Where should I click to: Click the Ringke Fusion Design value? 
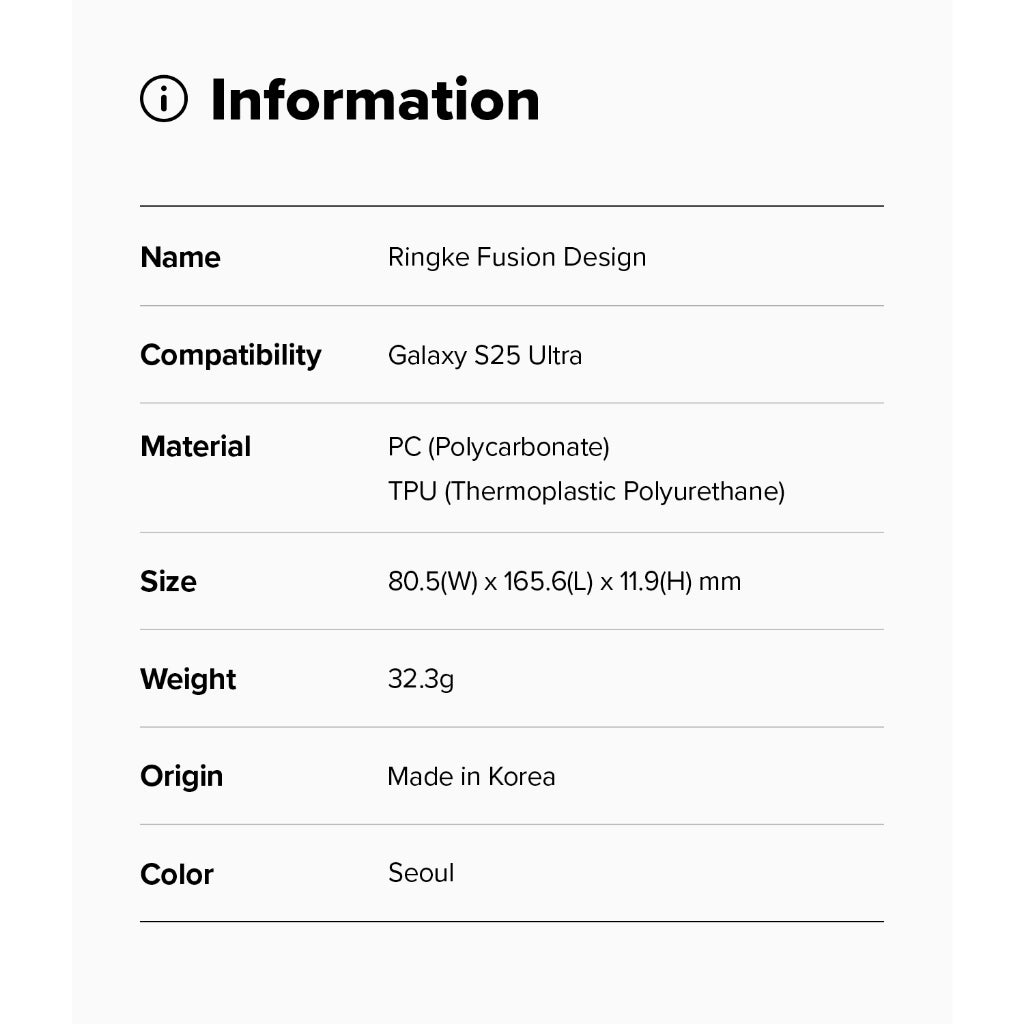(516, 257)
